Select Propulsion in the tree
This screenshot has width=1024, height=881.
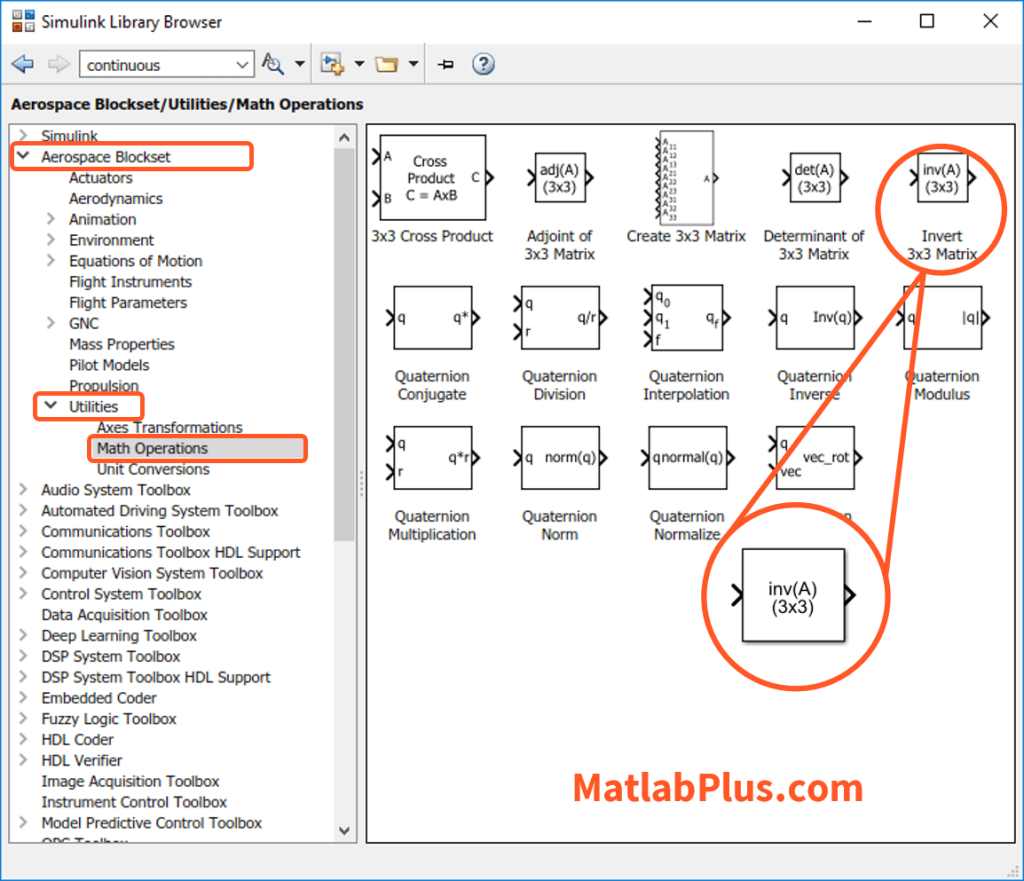pos(104,385)
